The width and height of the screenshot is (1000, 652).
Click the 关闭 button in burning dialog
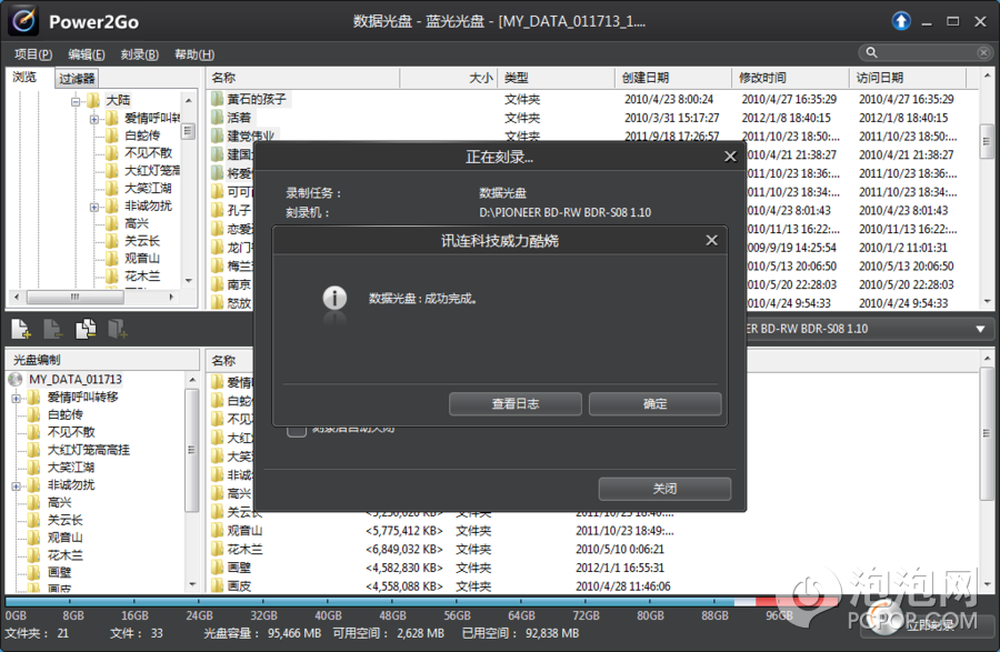pos(665,489)
